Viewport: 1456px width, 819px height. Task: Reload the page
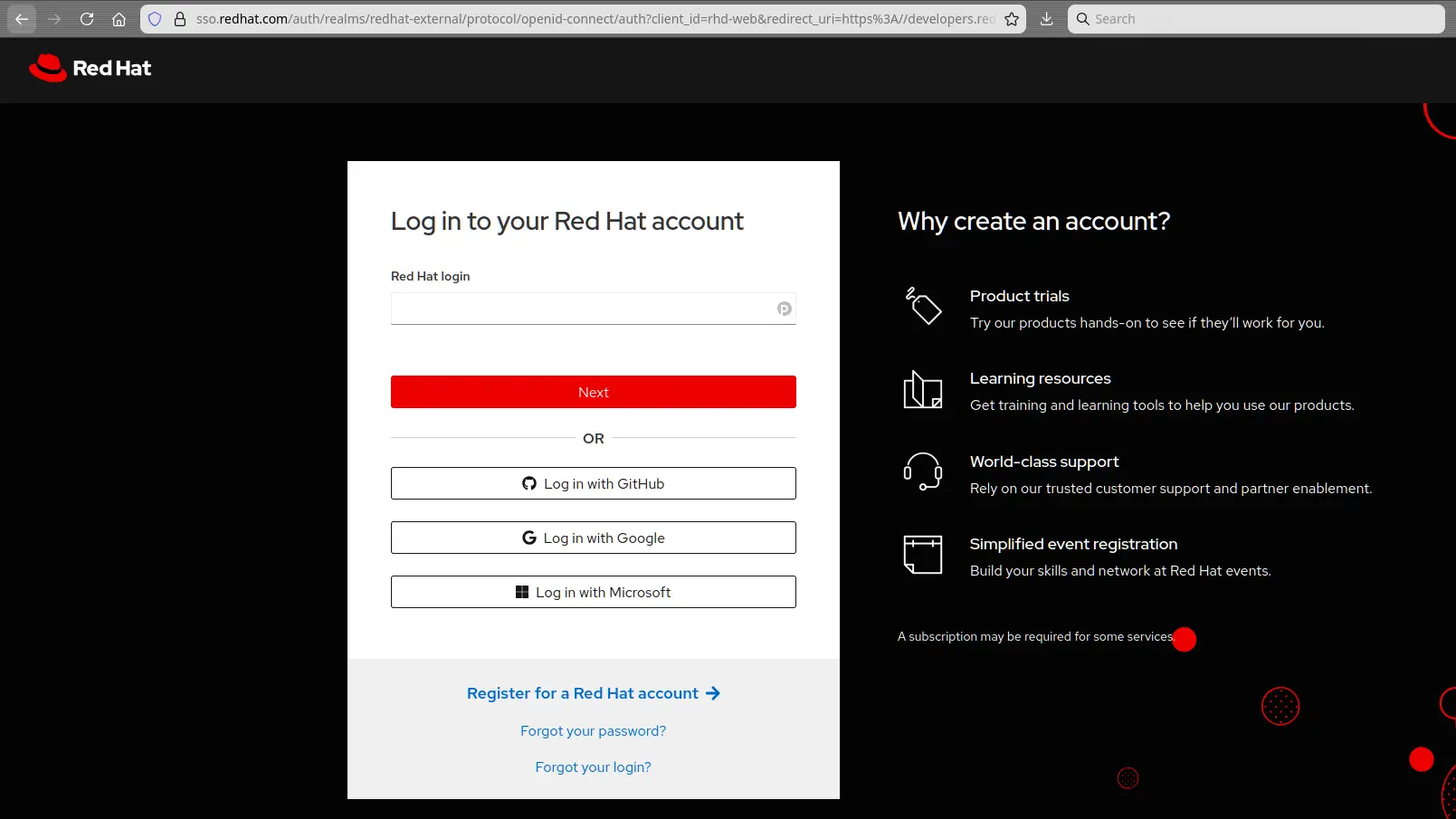(87, 19)
